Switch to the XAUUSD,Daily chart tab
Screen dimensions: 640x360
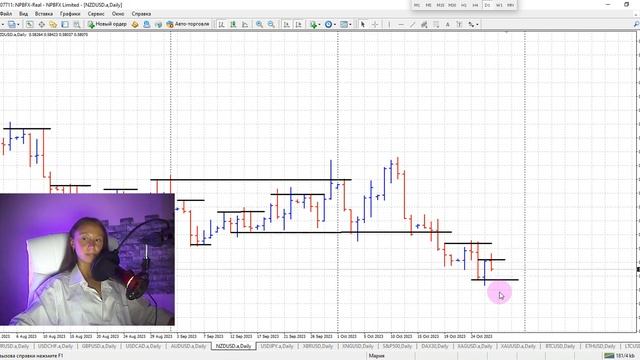pyautogui.click(x=518, y=346)
